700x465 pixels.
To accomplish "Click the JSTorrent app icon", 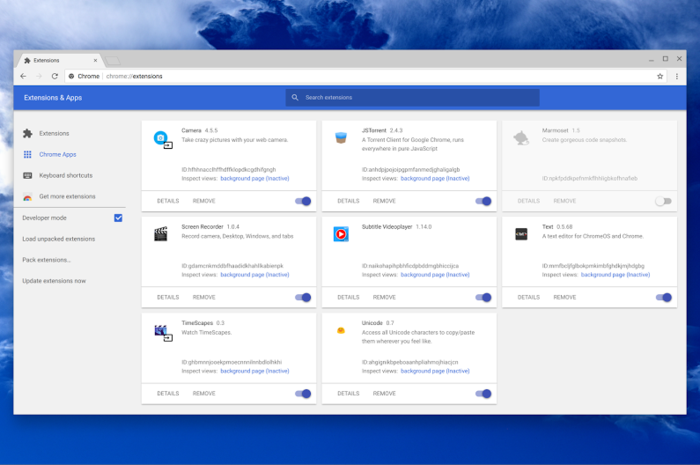I will [341, 137].
